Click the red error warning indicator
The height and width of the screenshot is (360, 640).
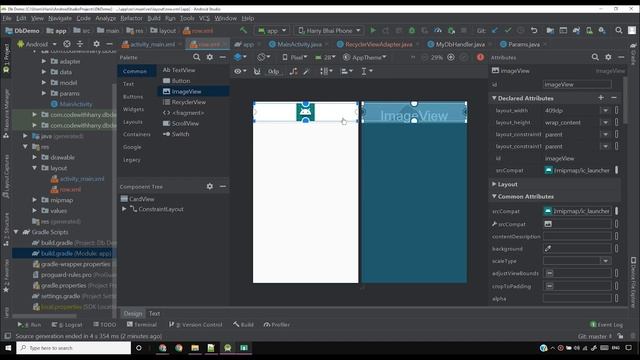(480, 57)
